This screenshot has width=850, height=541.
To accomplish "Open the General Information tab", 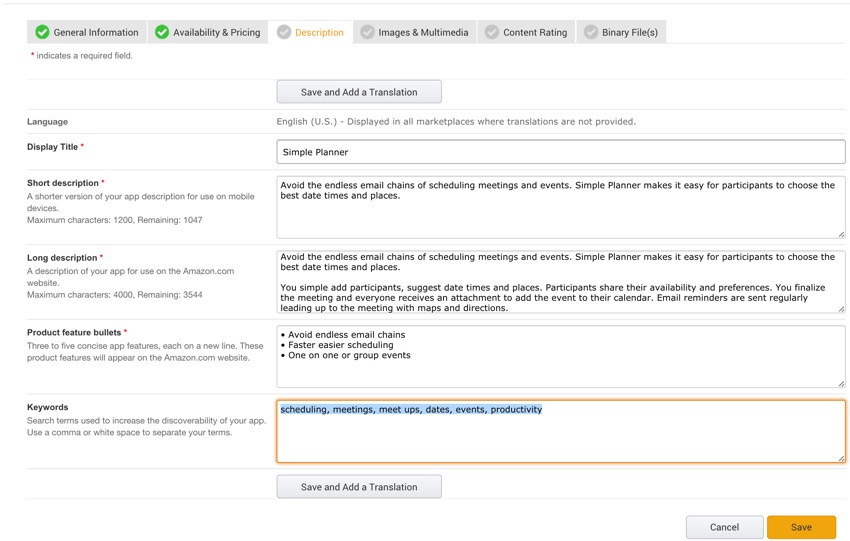I will pyautogui.click(x=96, y=32).
